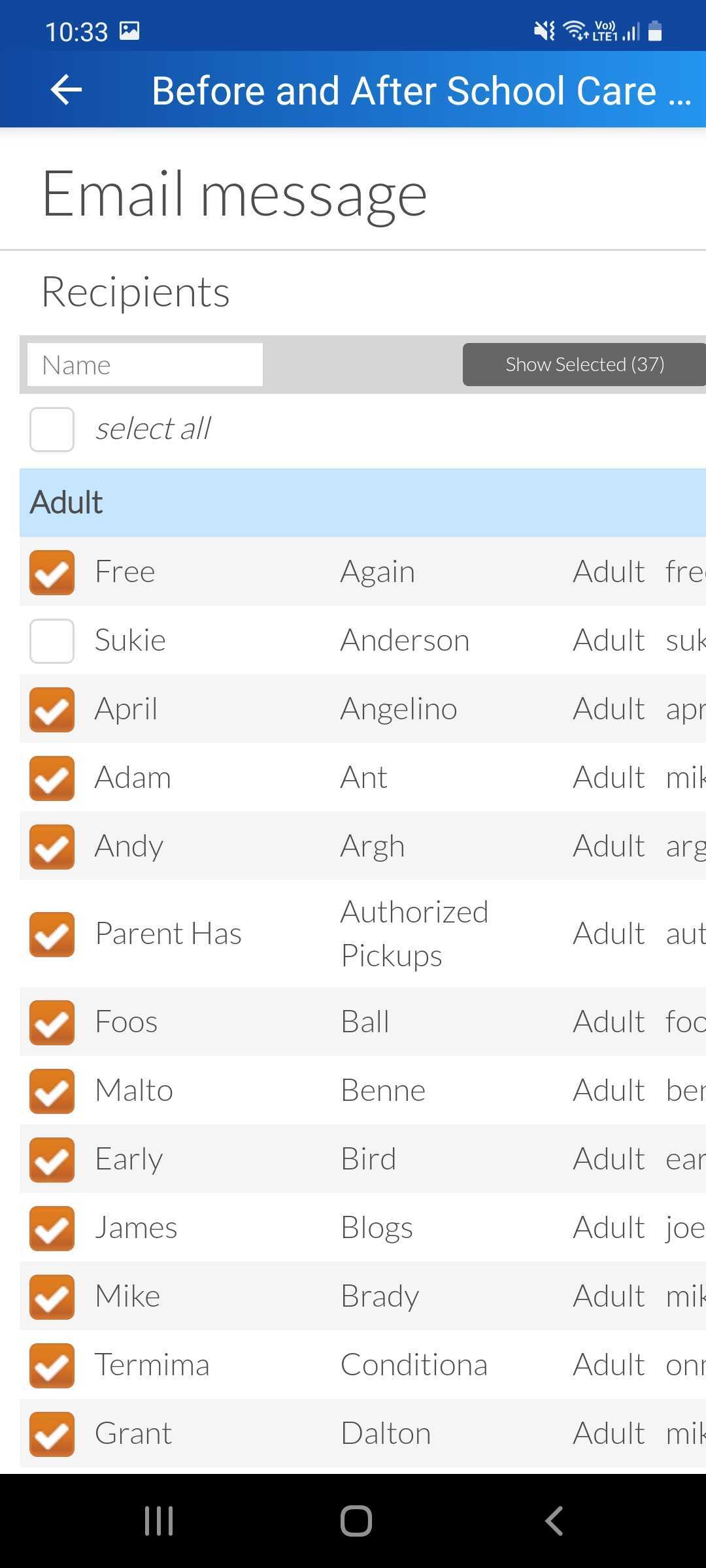Click Show Selected (37) button
Screen dimensions: 706x1568
[x=584, y=365]
